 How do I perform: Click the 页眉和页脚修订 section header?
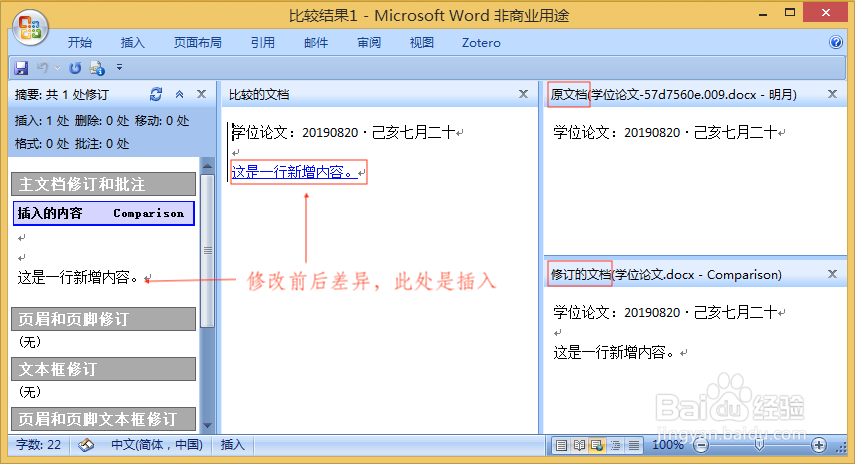point(104,319)
